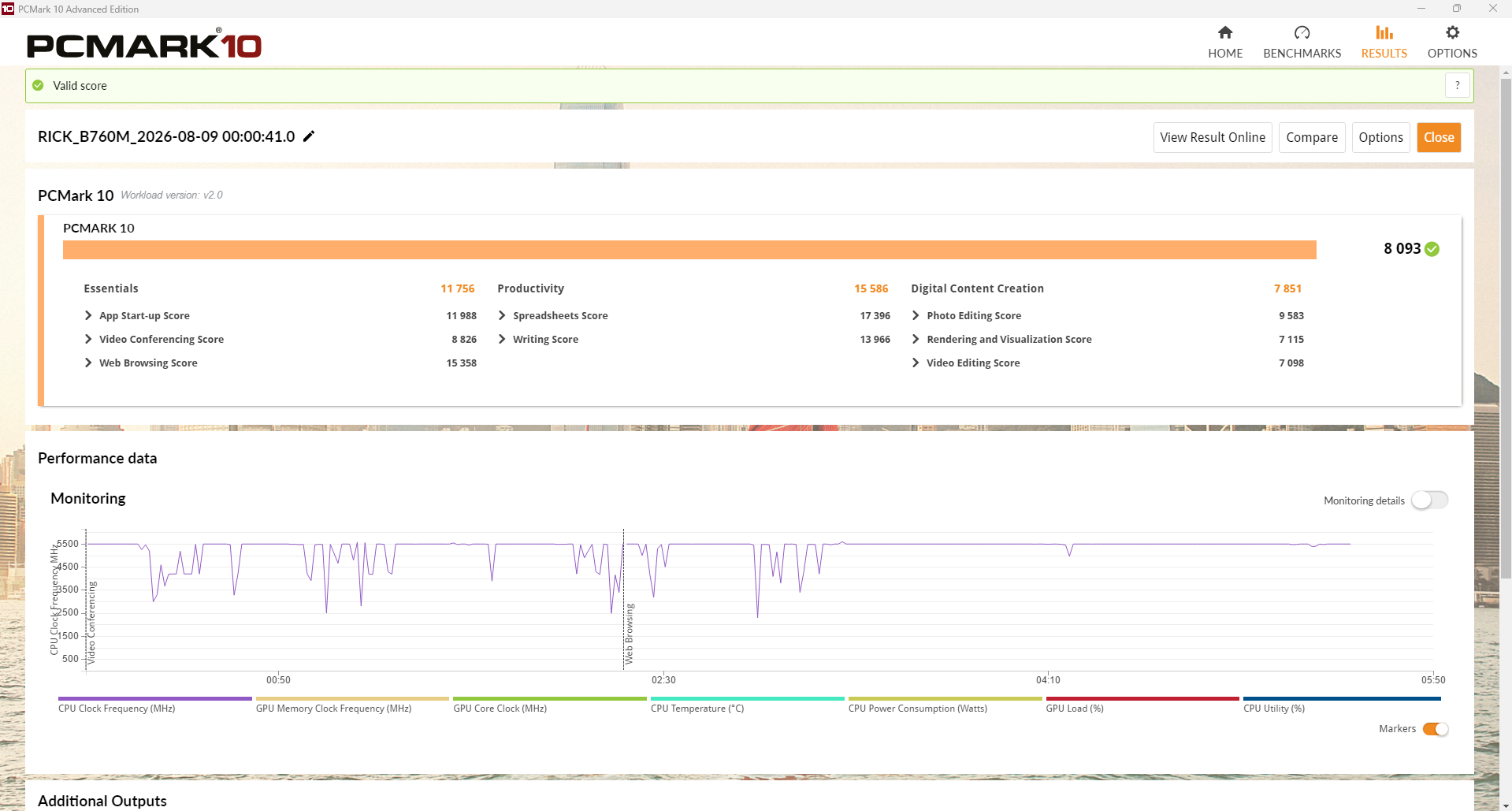Select CPU Clock Frequency legend swatch
Screen dimensions: 1512x811
click(x=155, y=698)
